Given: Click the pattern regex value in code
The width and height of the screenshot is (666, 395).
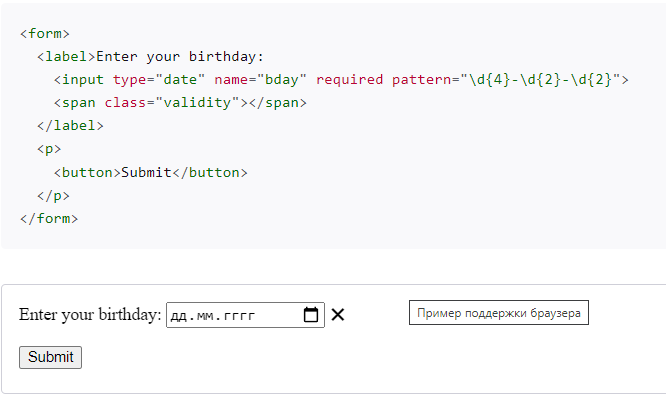Looking at the screenshot, I should coord(540,79).
